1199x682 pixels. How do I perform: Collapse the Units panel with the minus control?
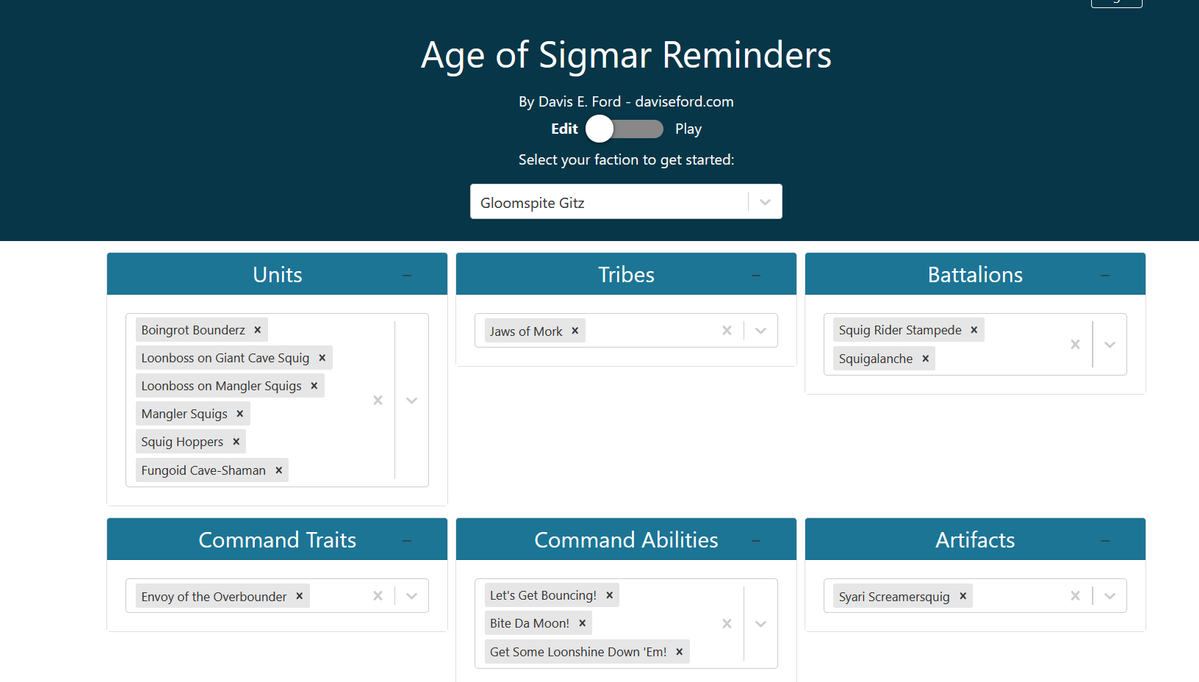click(x=406, y=273)
